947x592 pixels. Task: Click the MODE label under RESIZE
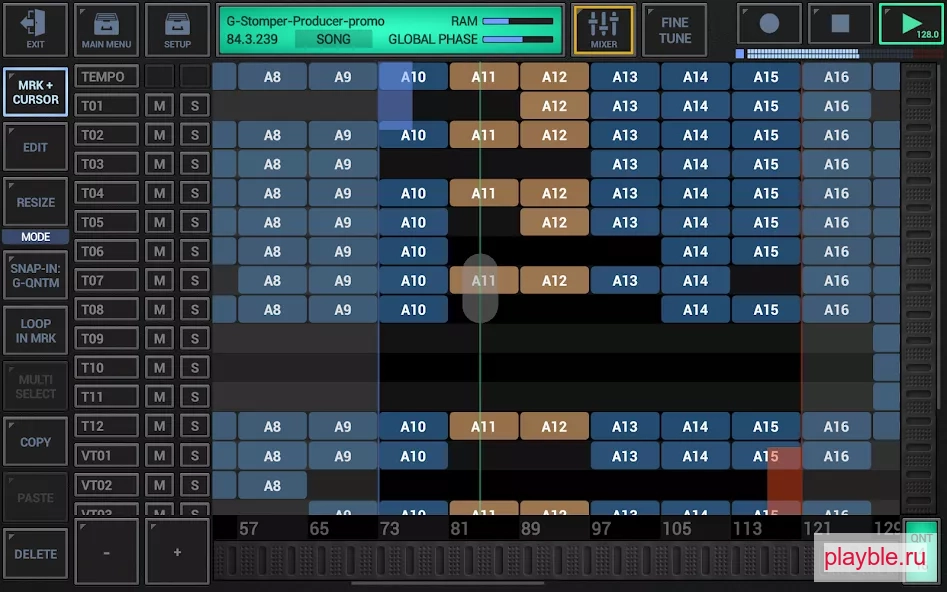pyautogui.click(x=35, y=237)
